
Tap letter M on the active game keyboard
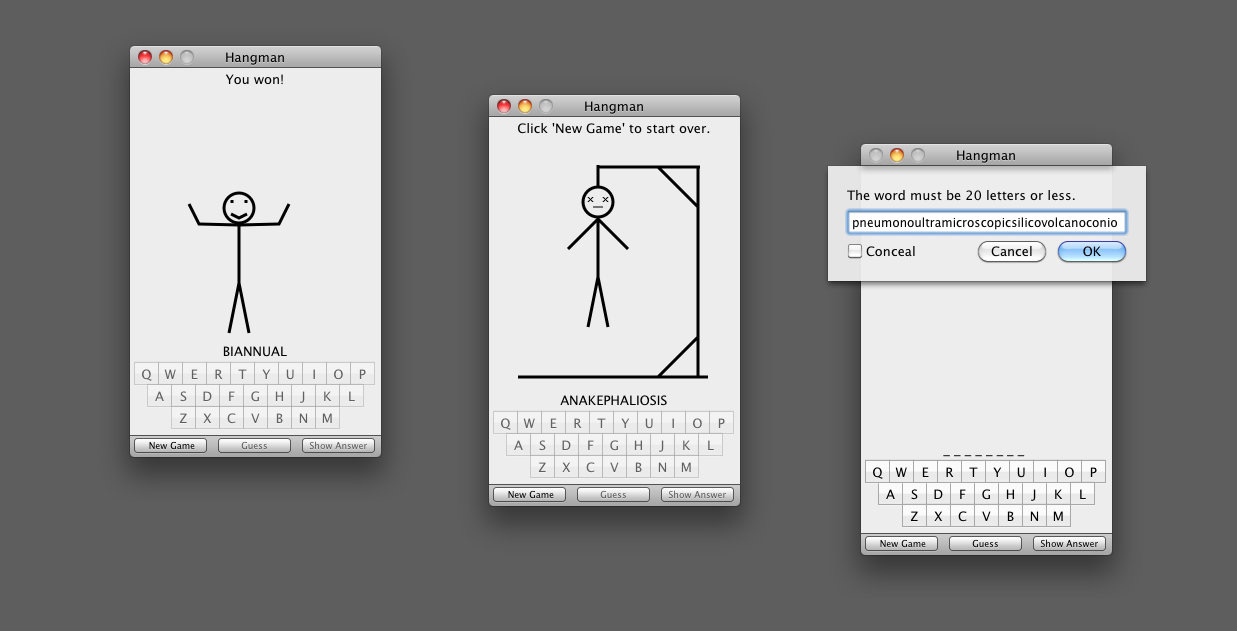coord(1058,516)
